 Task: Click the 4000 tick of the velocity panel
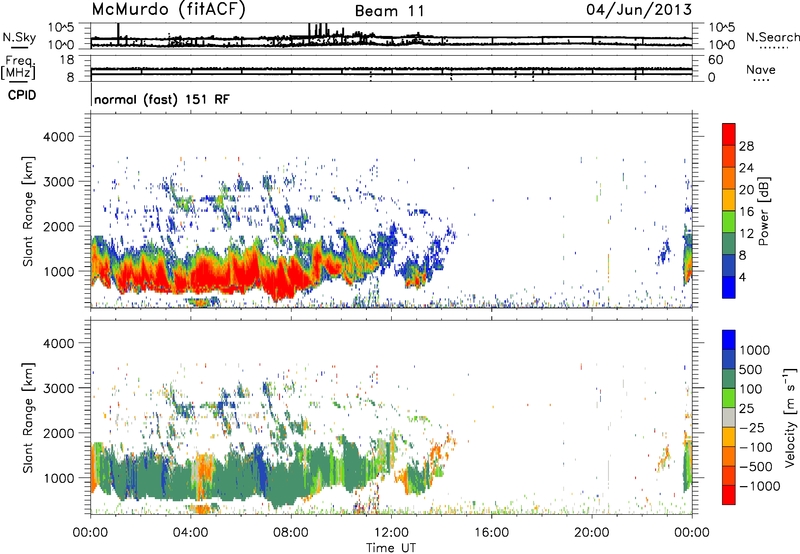point(59,343)
